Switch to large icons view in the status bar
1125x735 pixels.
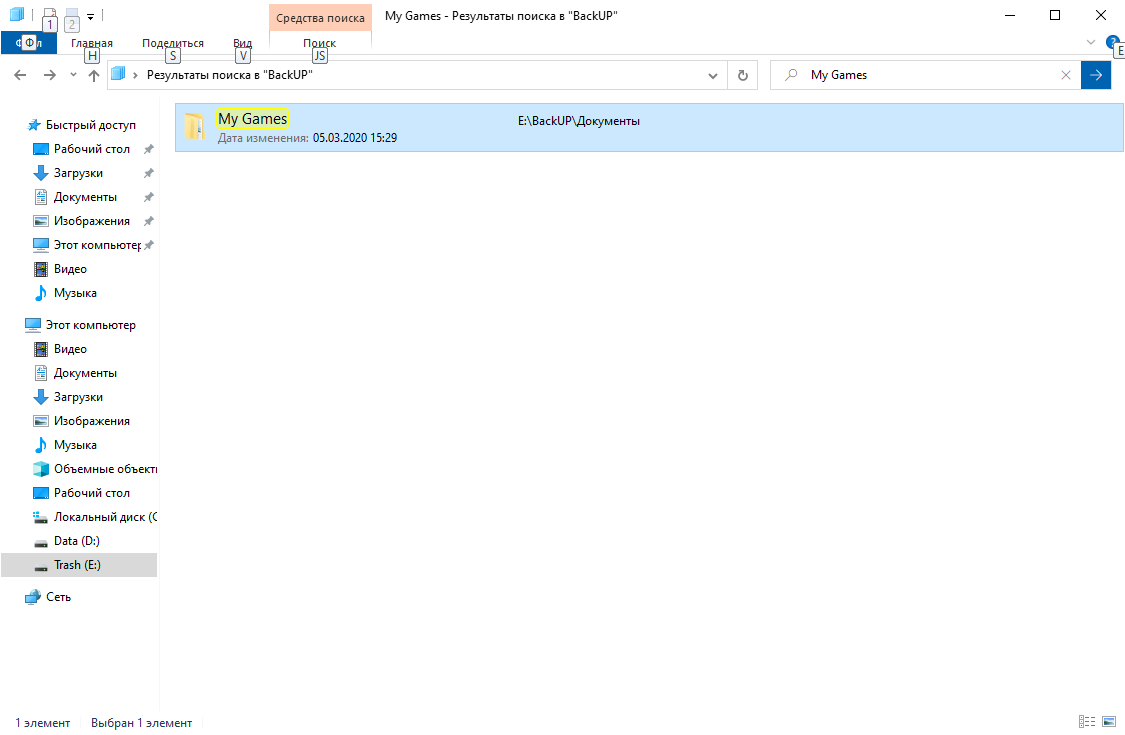1109,722
